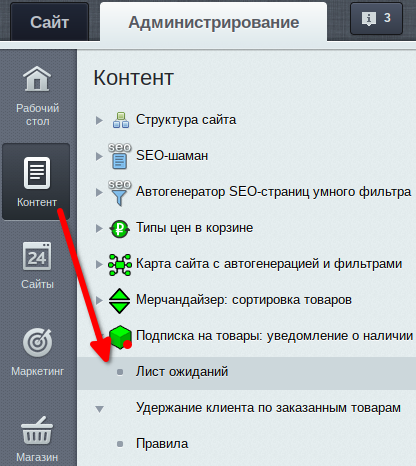Open the Магазин basket icon
Viewport: 416px width, 466px height.
click(37, 430)
